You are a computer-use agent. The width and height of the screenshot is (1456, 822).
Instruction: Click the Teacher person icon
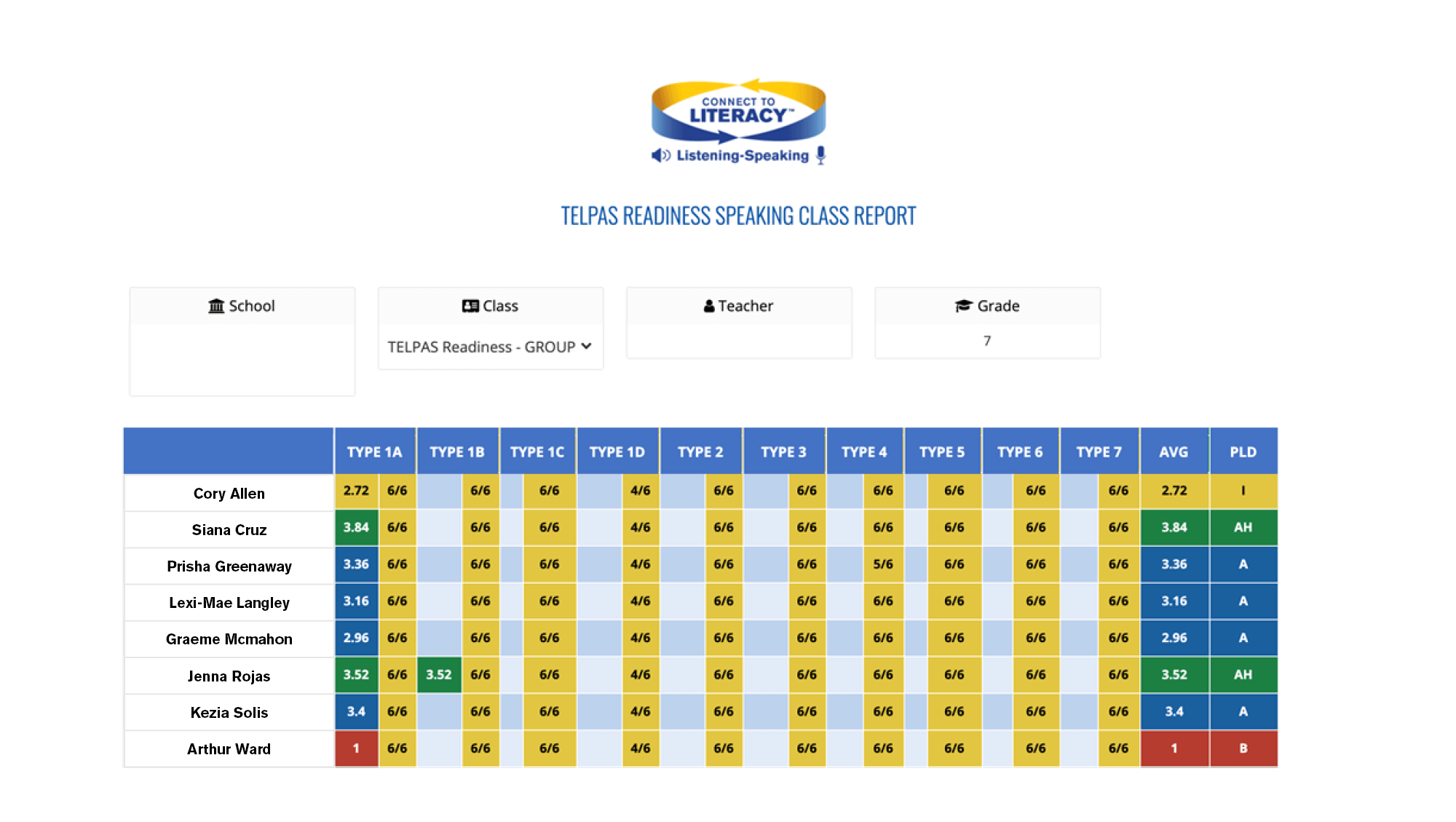709,306
